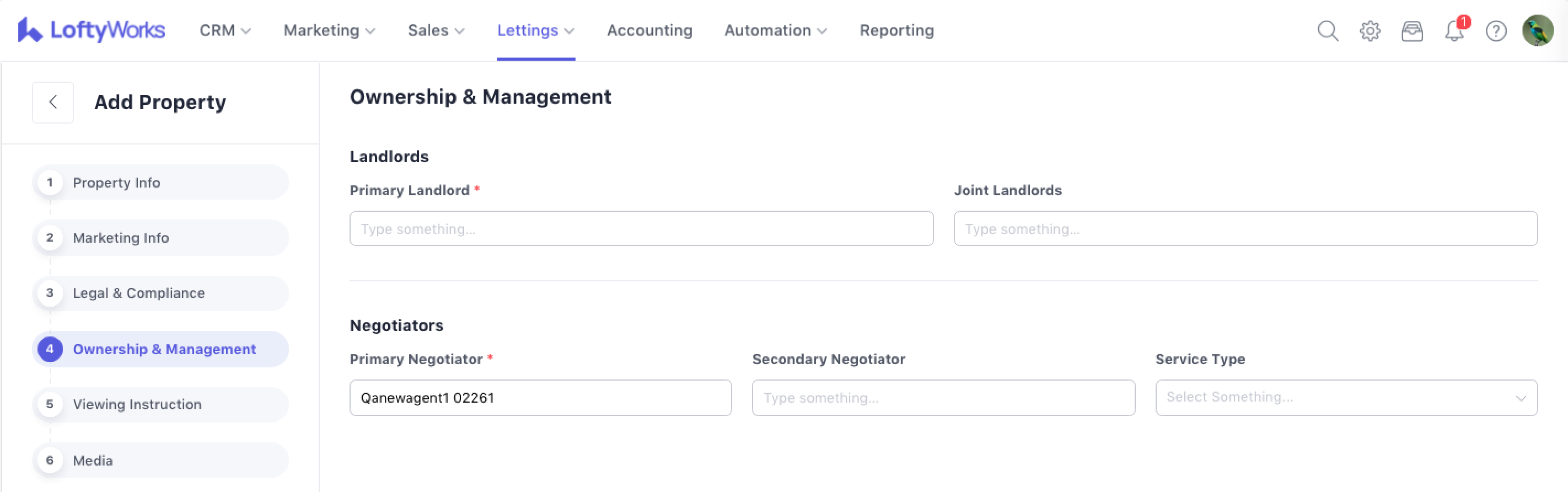The image size is (1568, 492).
Task: Expand the Marketing dropdown menu
Action: tap(329, 30)
